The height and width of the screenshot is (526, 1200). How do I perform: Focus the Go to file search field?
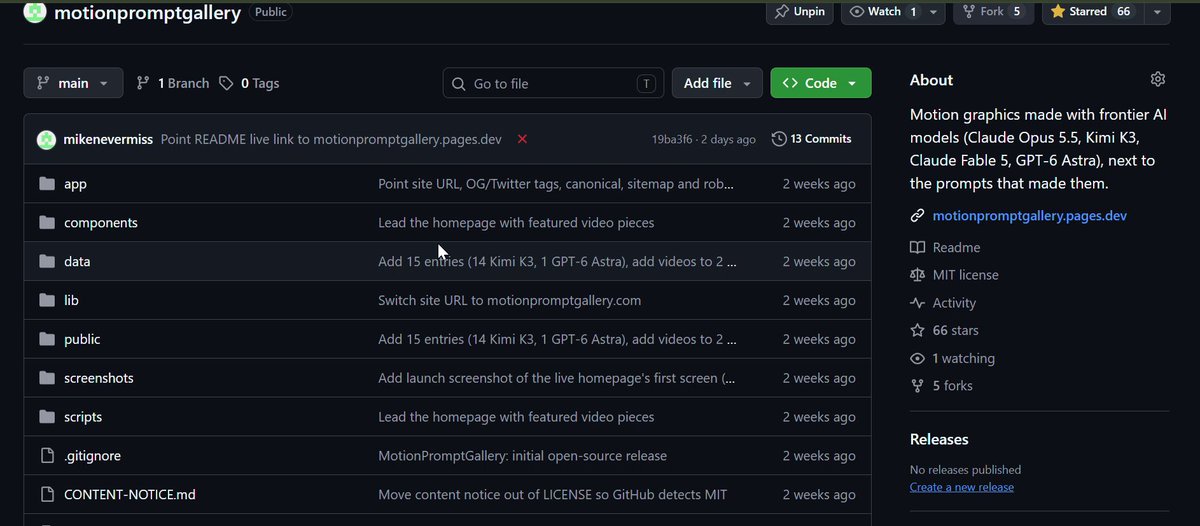[554, 83]
